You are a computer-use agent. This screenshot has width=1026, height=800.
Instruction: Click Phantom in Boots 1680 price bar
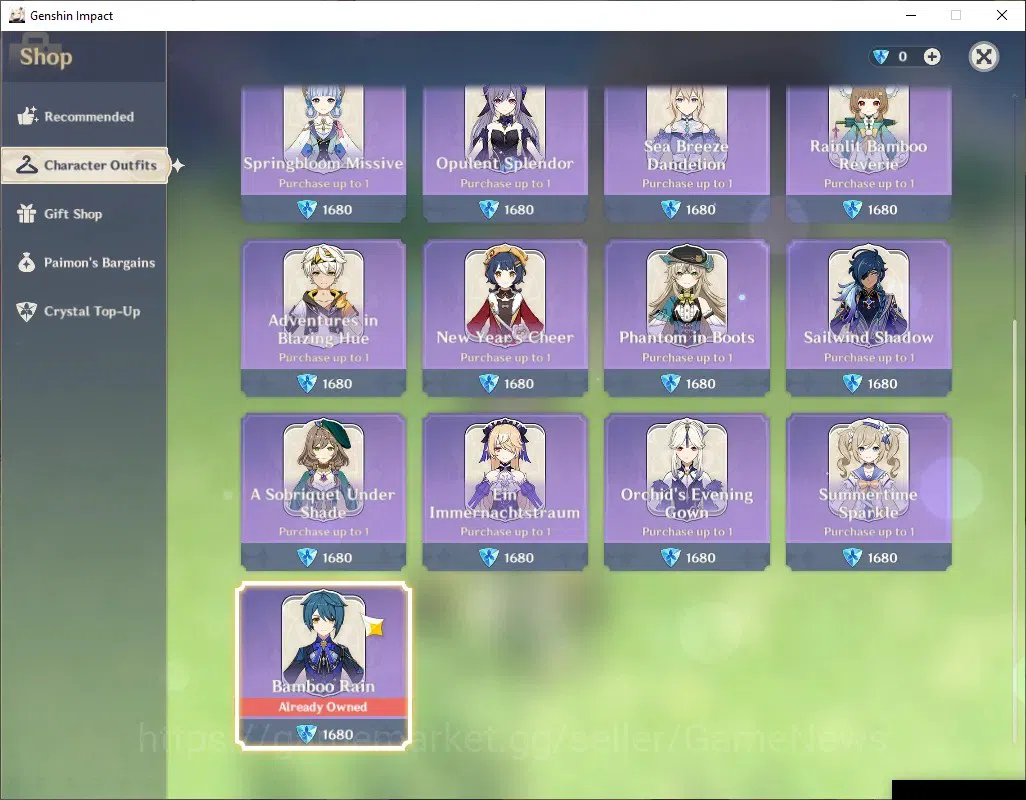tap(686, 383)
